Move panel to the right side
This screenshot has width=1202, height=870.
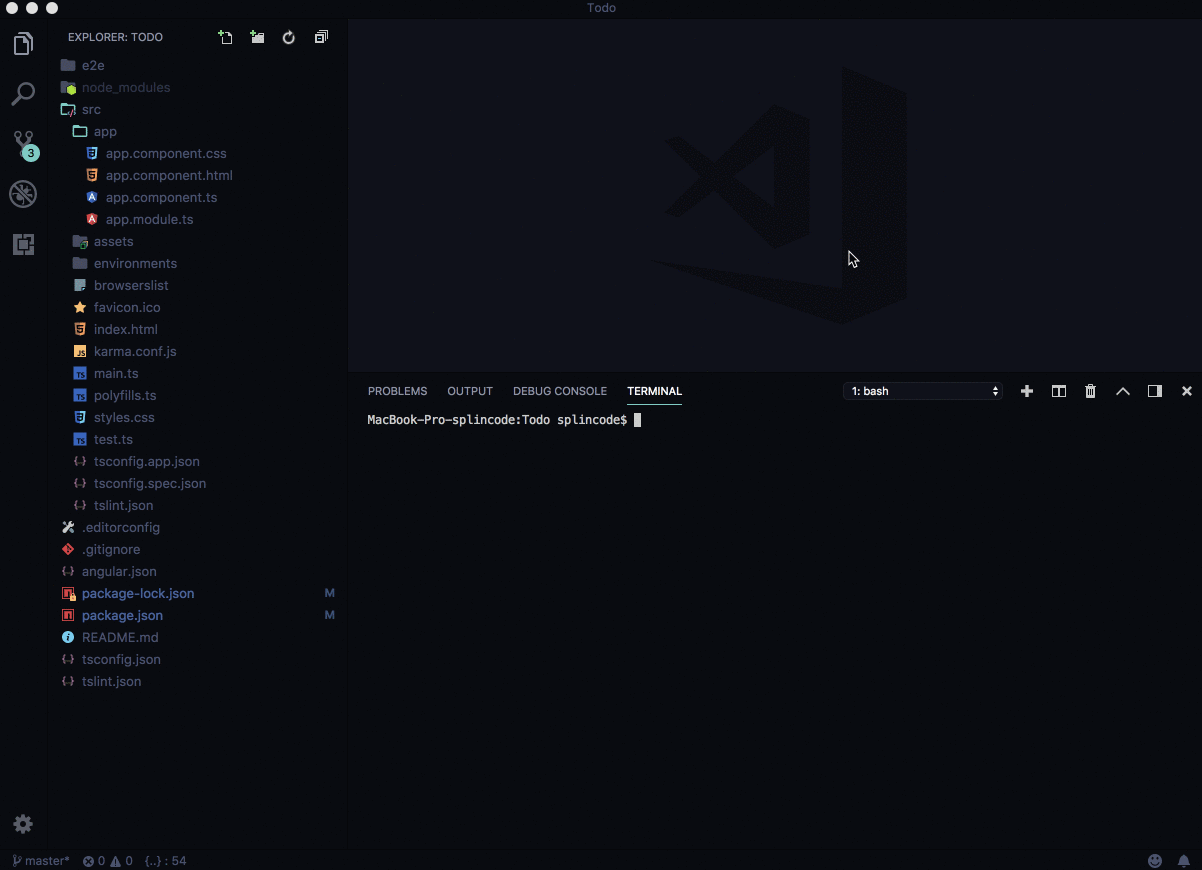[x=1155, y=391]
